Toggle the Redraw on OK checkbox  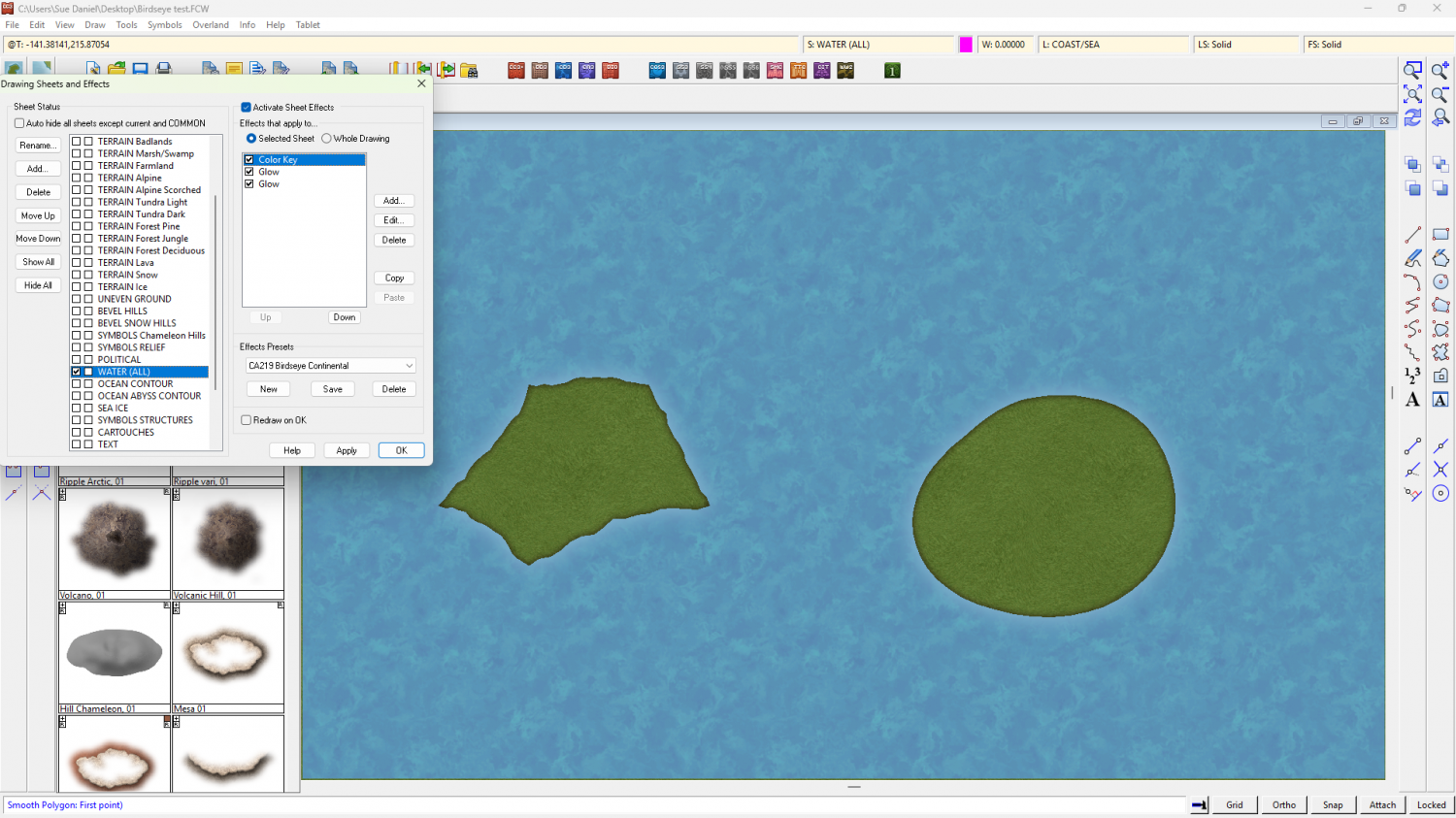[247, 420]
